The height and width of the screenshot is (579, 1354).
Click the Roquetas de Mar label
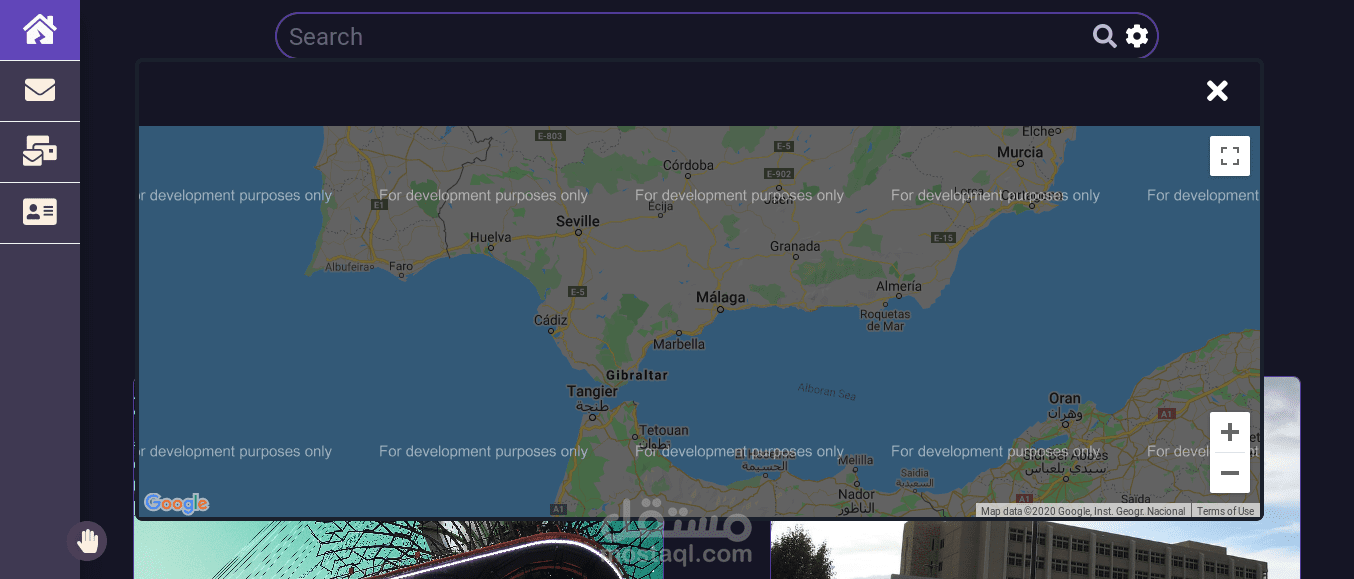(x=885, y=320)
